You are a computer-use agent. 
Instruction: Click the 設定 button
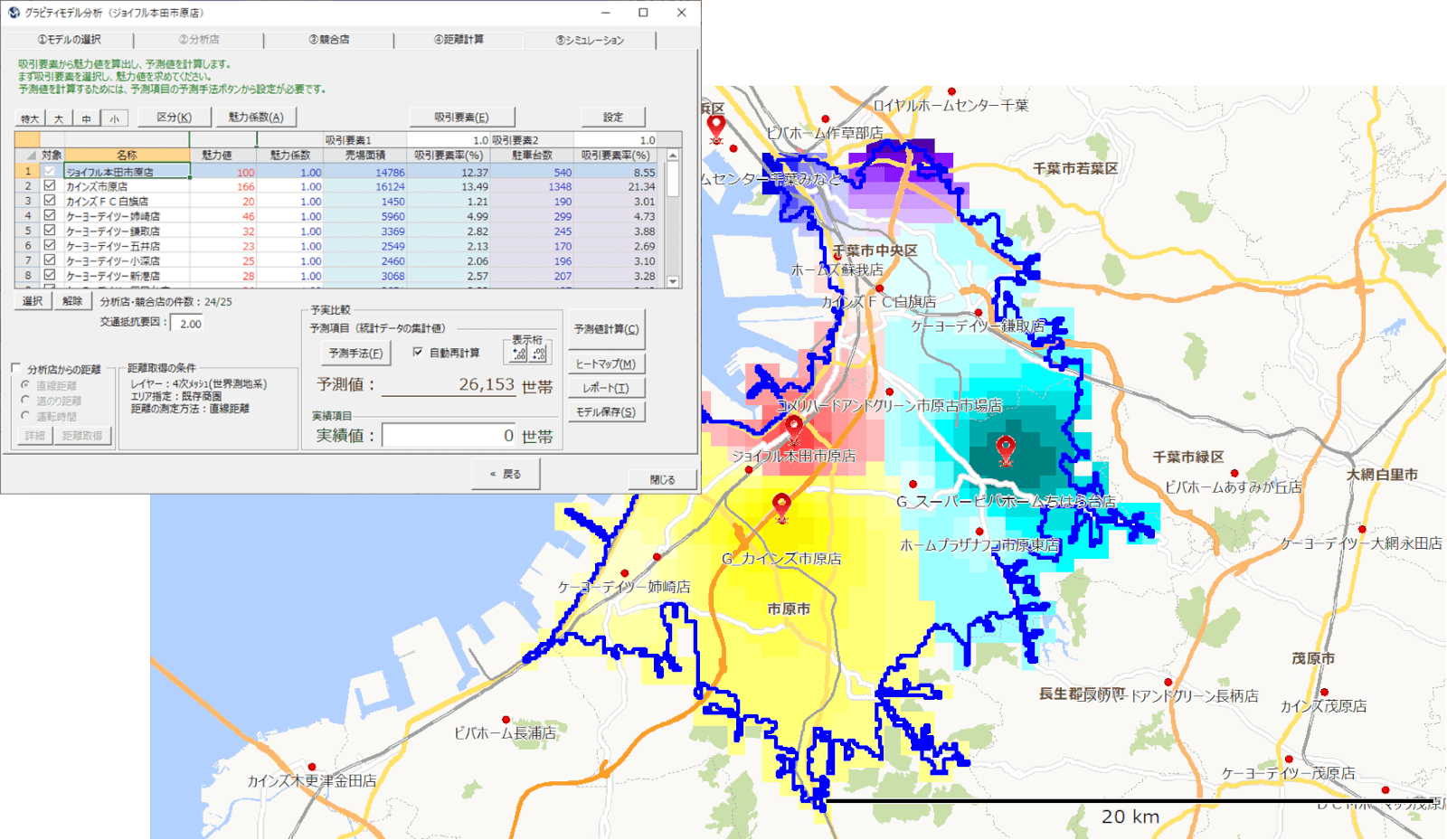coord(613,117)
